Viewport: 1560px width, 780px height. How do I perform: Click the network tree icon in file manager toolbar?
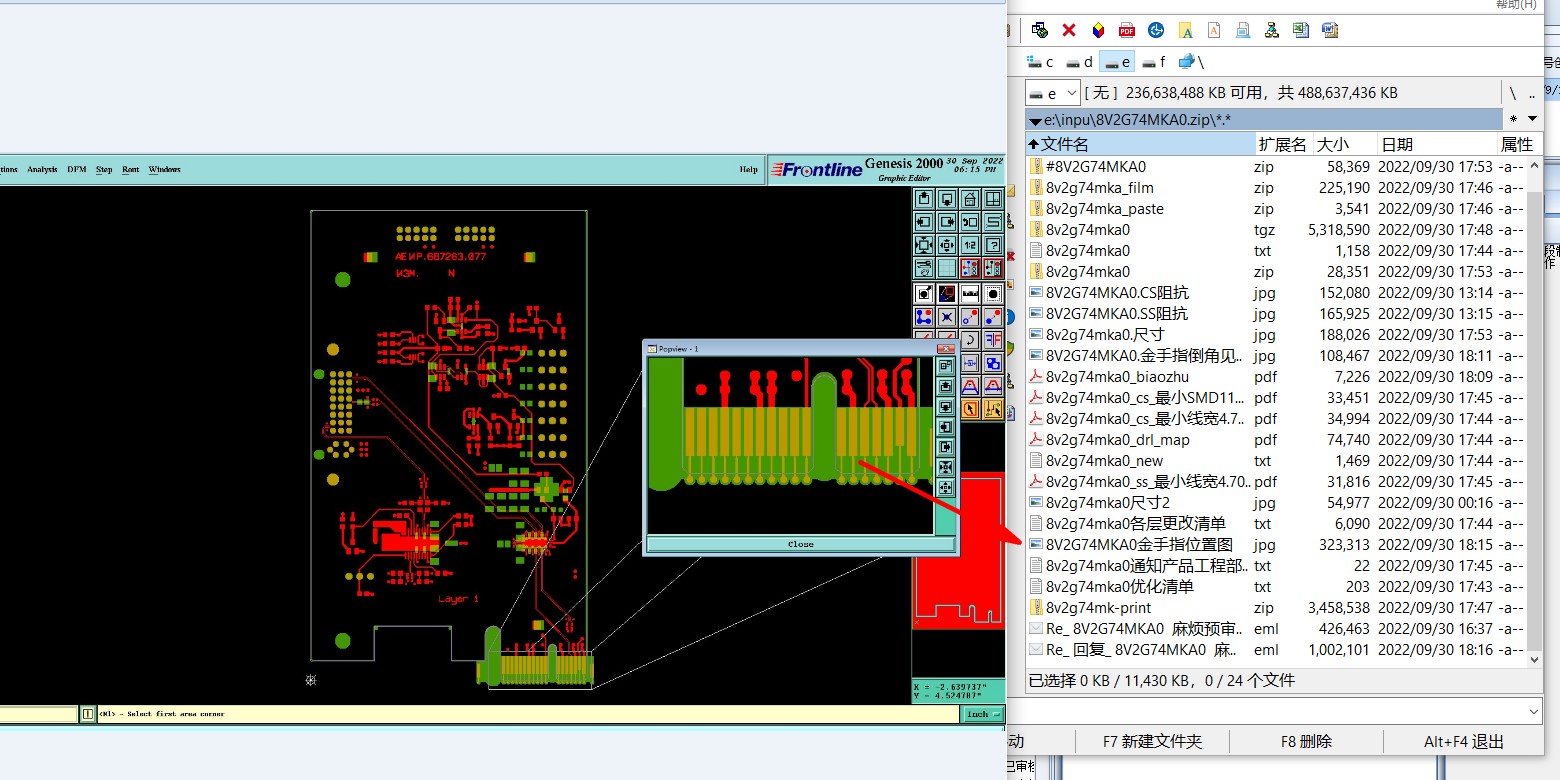tap(1271, 30)
